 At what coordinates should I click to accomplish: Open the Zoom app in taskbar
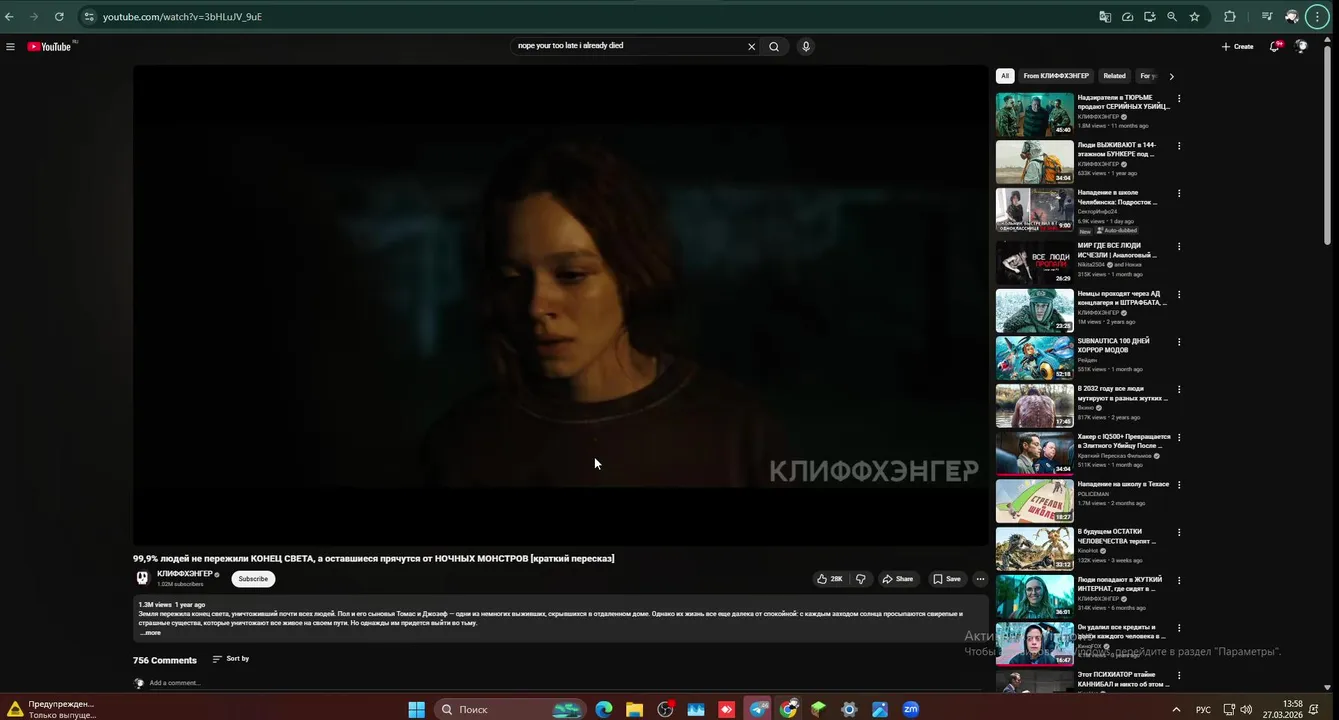point(910,709)
